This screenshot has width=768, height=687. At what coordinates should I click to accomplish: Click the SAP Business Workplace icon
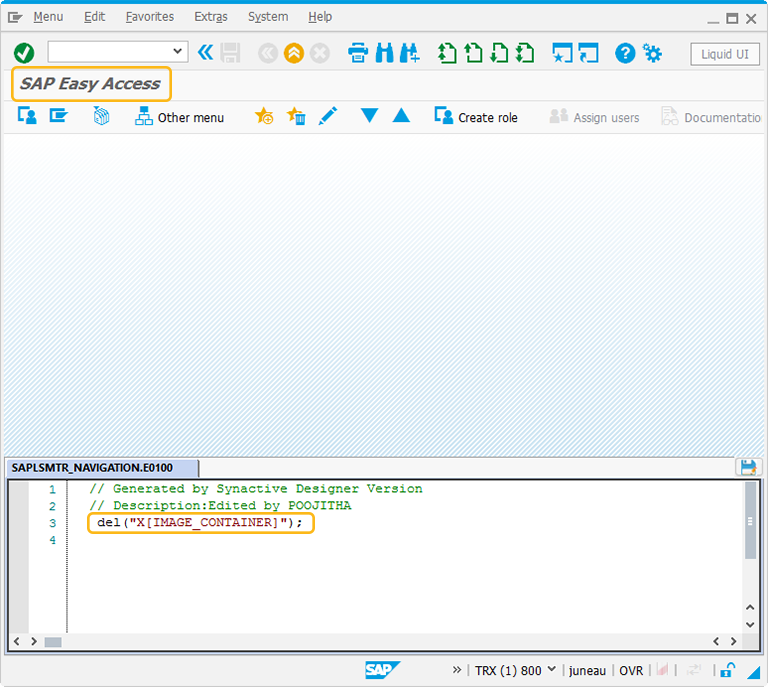pyautogui.click(x=101, y=116)
